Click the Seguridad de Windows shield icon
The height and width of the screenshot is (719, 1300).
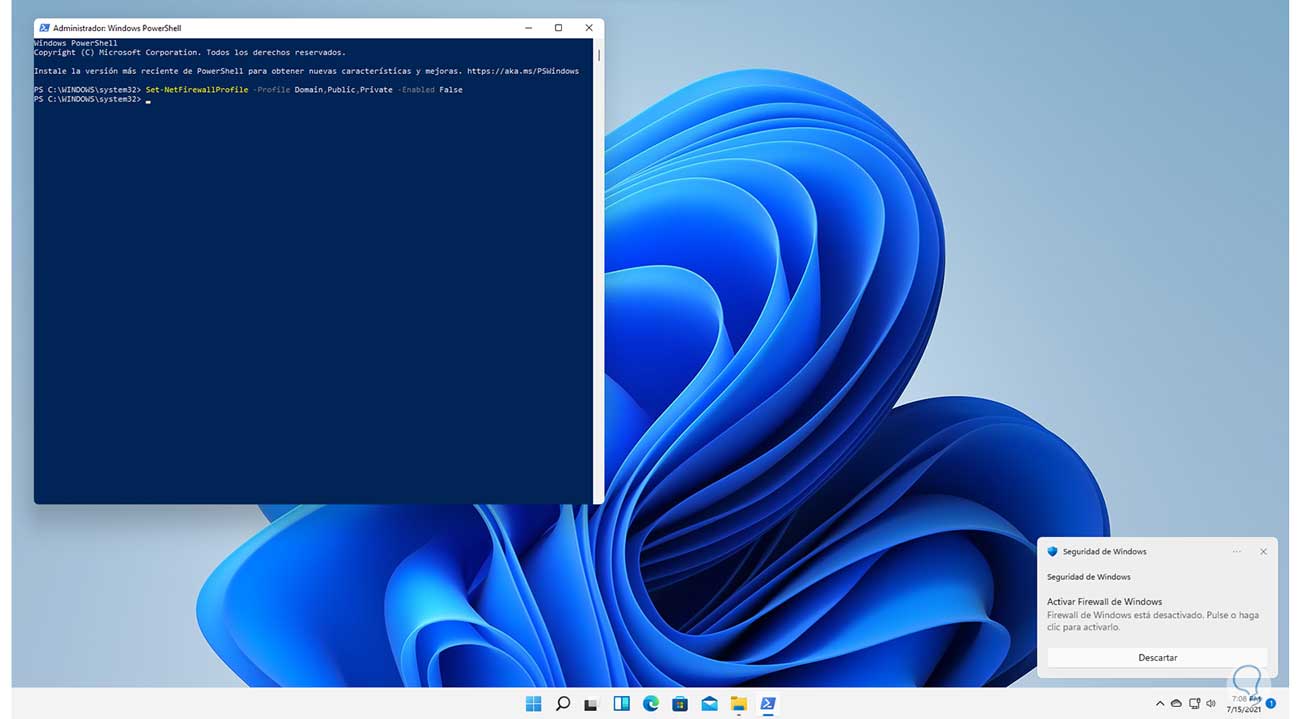(x=1052, y=552)
